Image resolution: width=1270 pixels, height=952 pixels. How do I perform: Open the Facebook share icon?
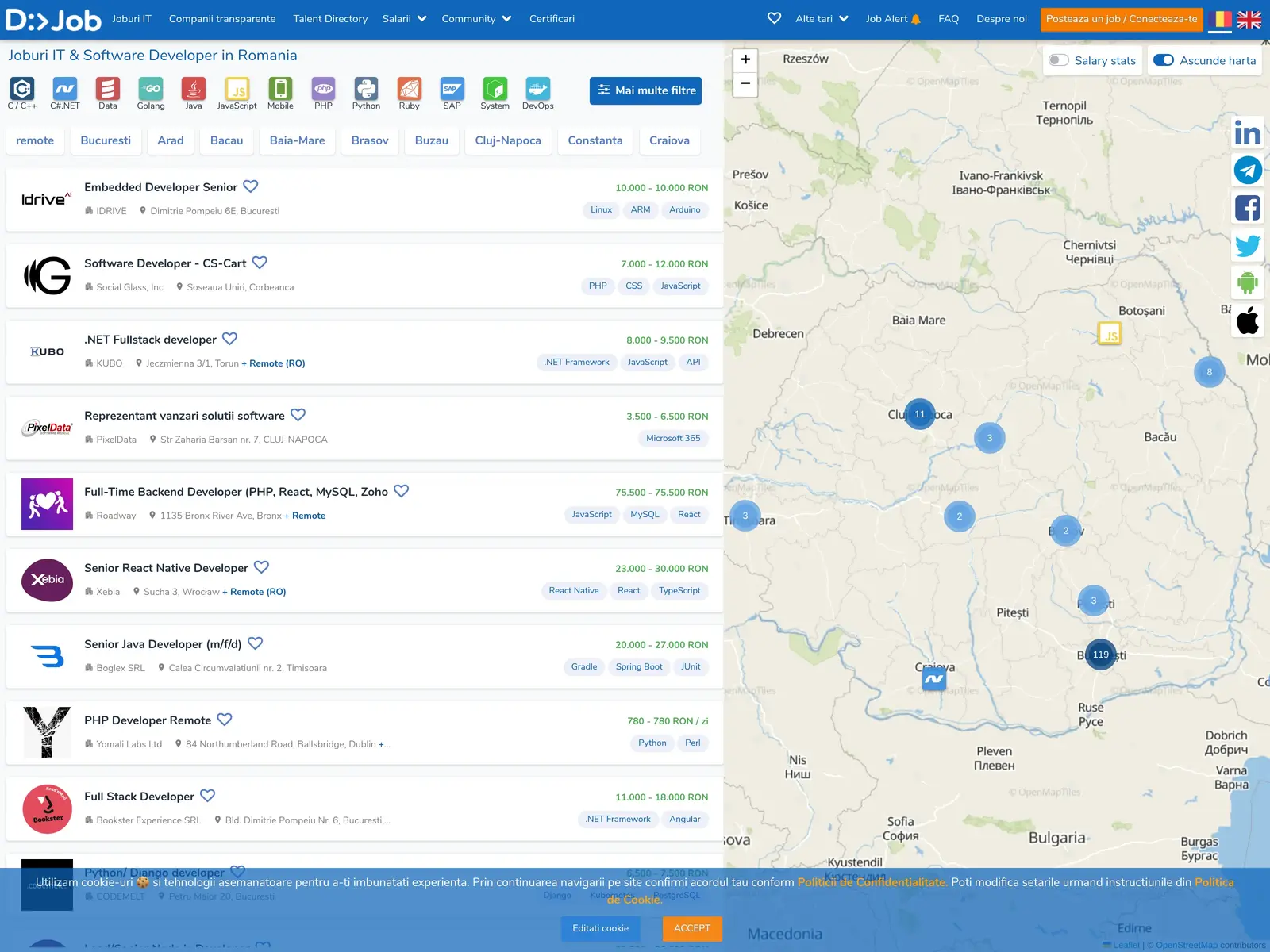coord(1248,208)
